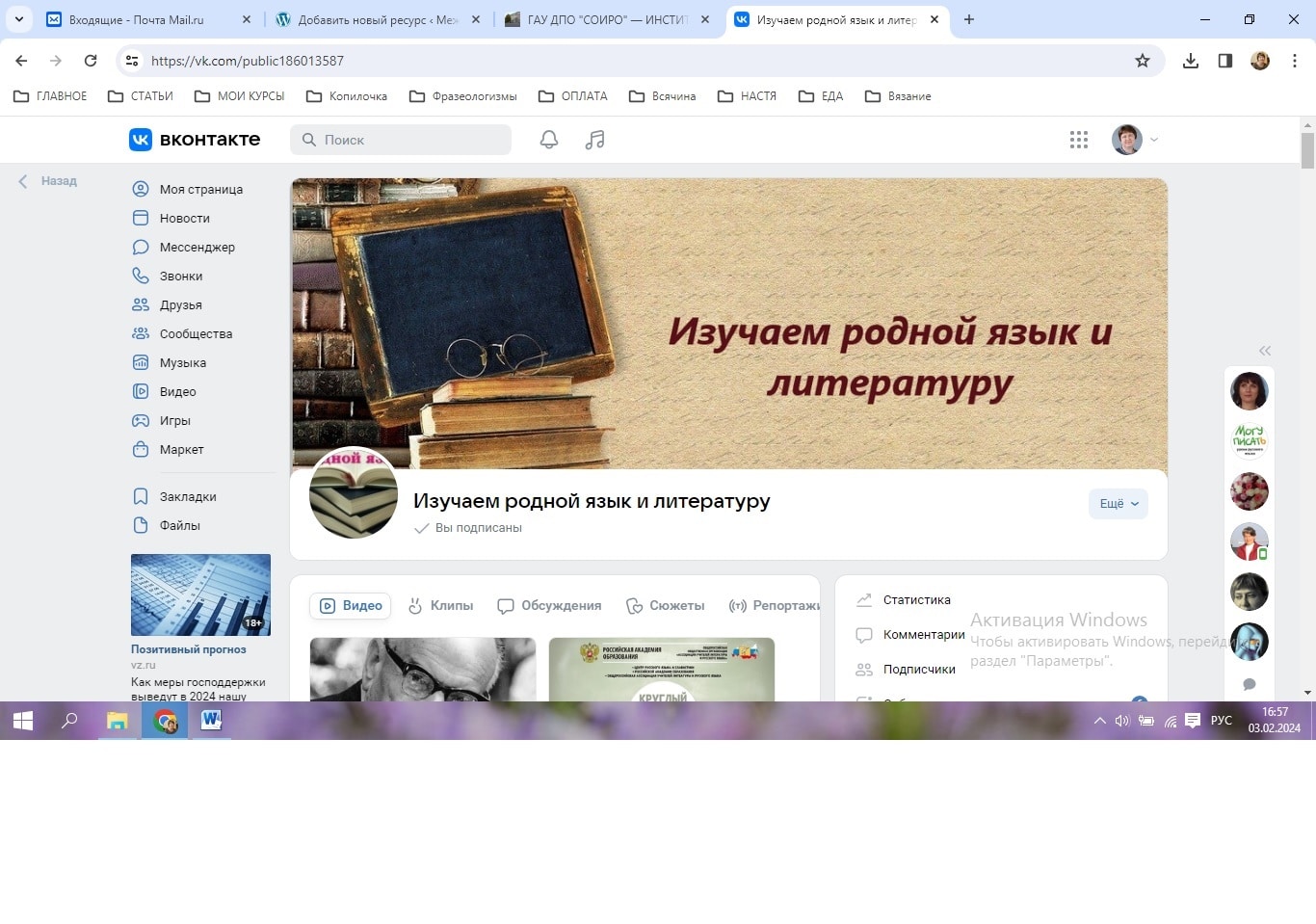
Task: Collapse the right contacts panel chevrons
Action: click(x=1264, y=351)
